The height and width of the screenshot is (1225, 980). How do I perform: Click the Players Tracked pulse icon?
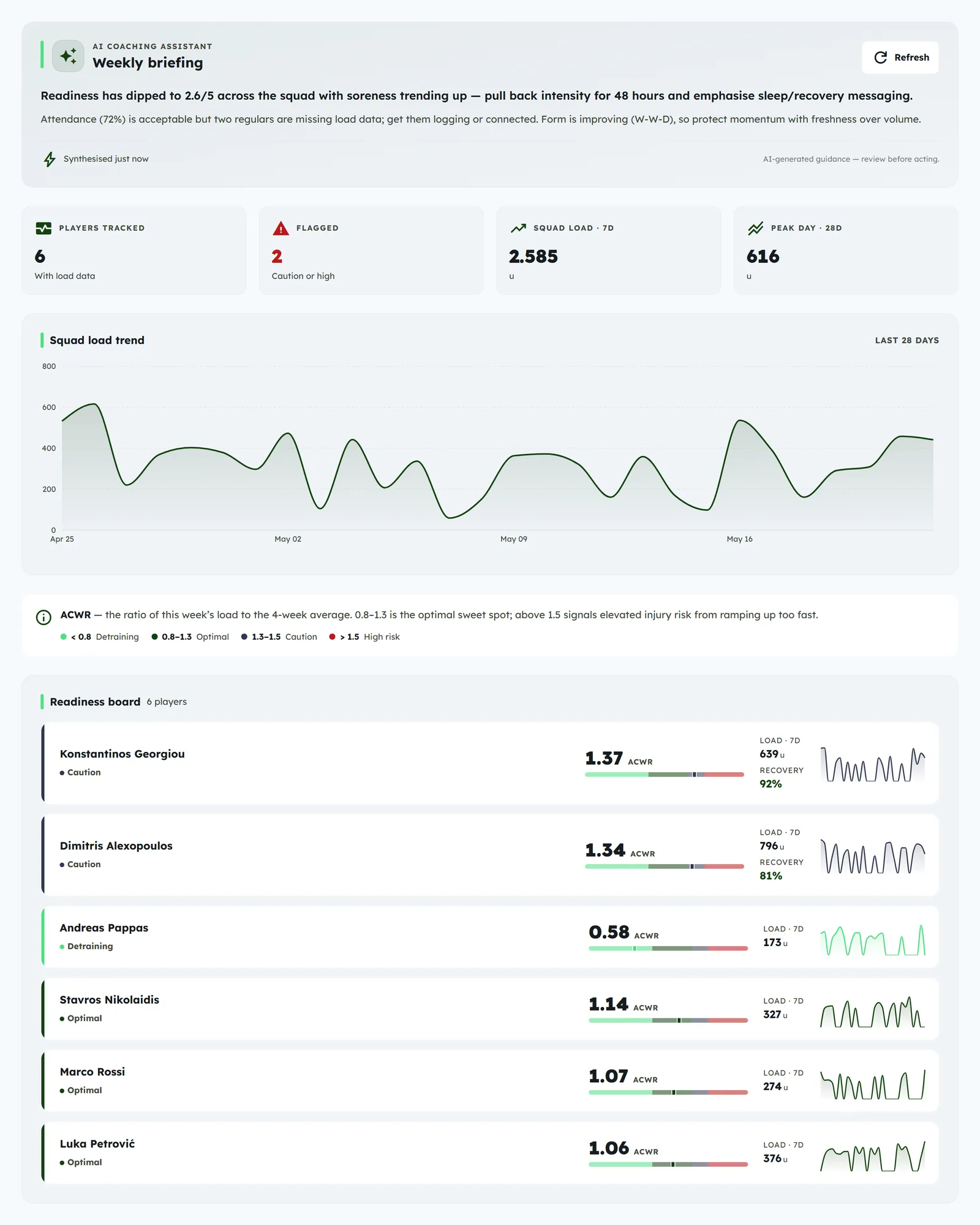[43, 228]
